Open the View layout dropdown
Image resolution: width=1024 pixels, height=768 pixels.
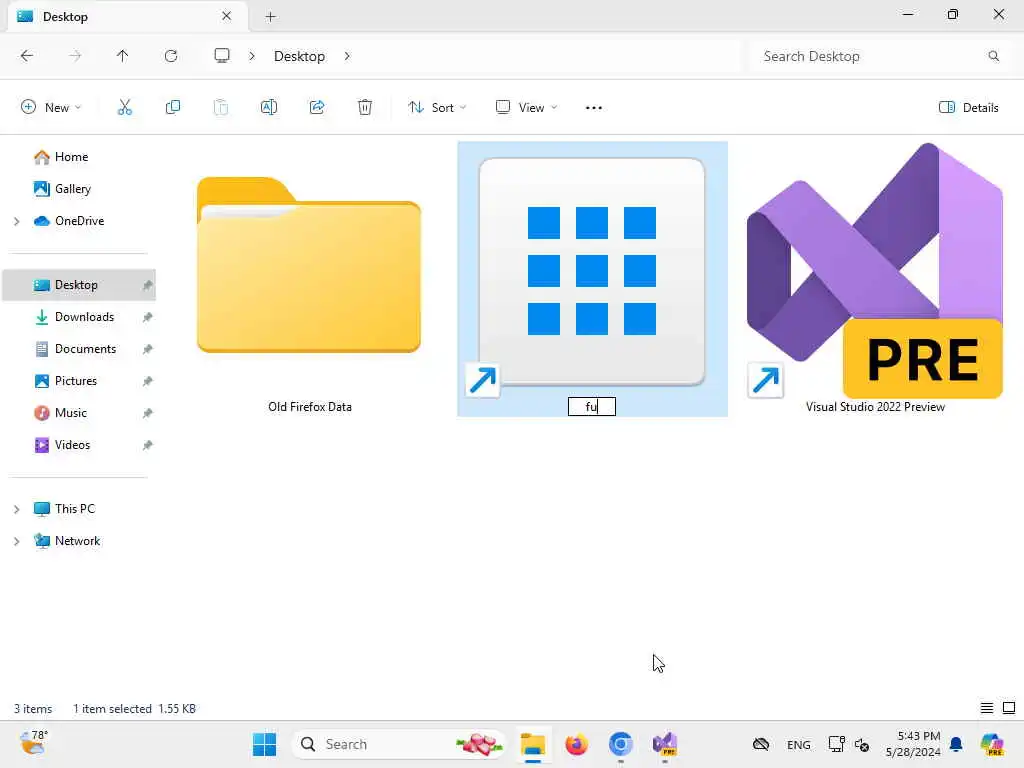[x=526, y=108]
